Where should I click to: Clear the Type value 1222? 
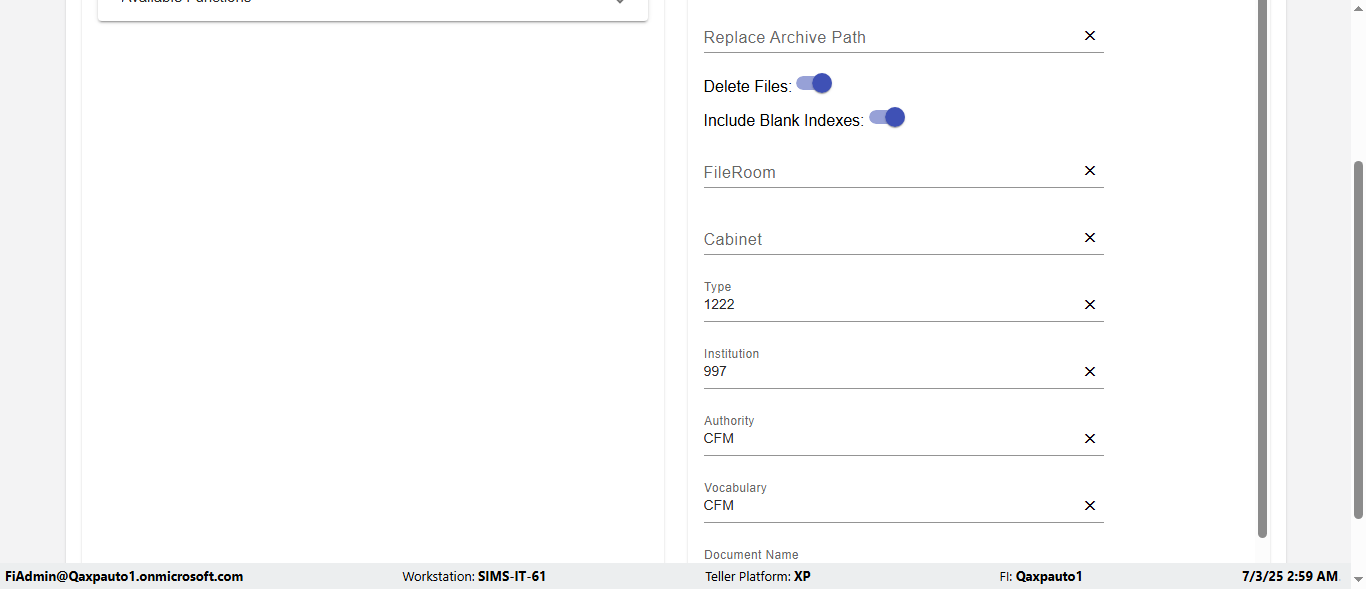coord(1090,305)
